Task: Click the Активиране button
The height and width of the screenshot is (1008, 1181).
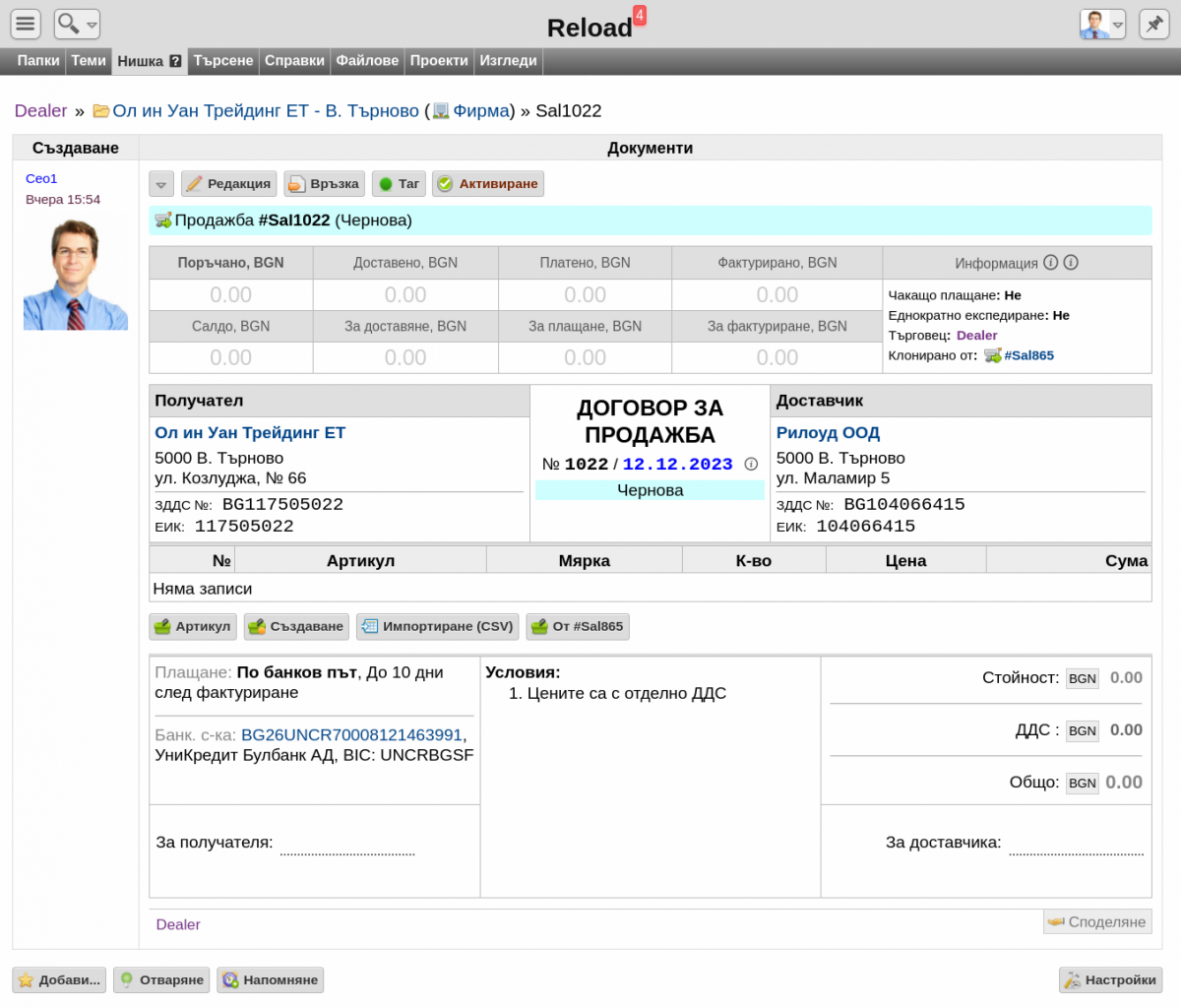Action: pos(487,184)
